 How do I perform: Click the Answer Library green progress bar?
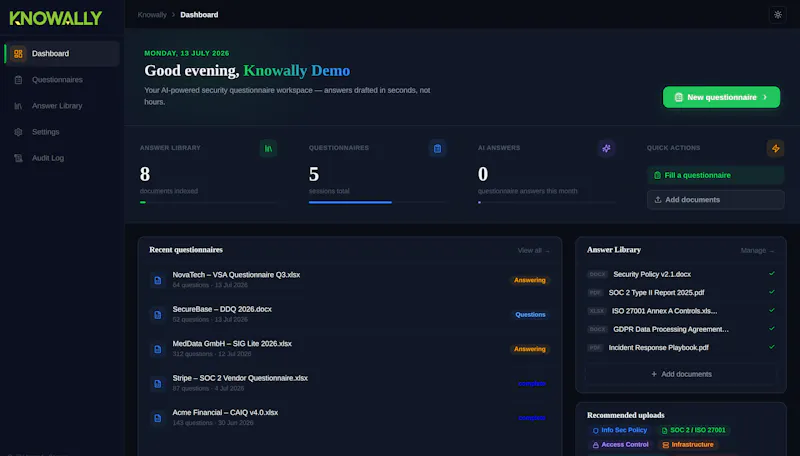tap(209, 202)
